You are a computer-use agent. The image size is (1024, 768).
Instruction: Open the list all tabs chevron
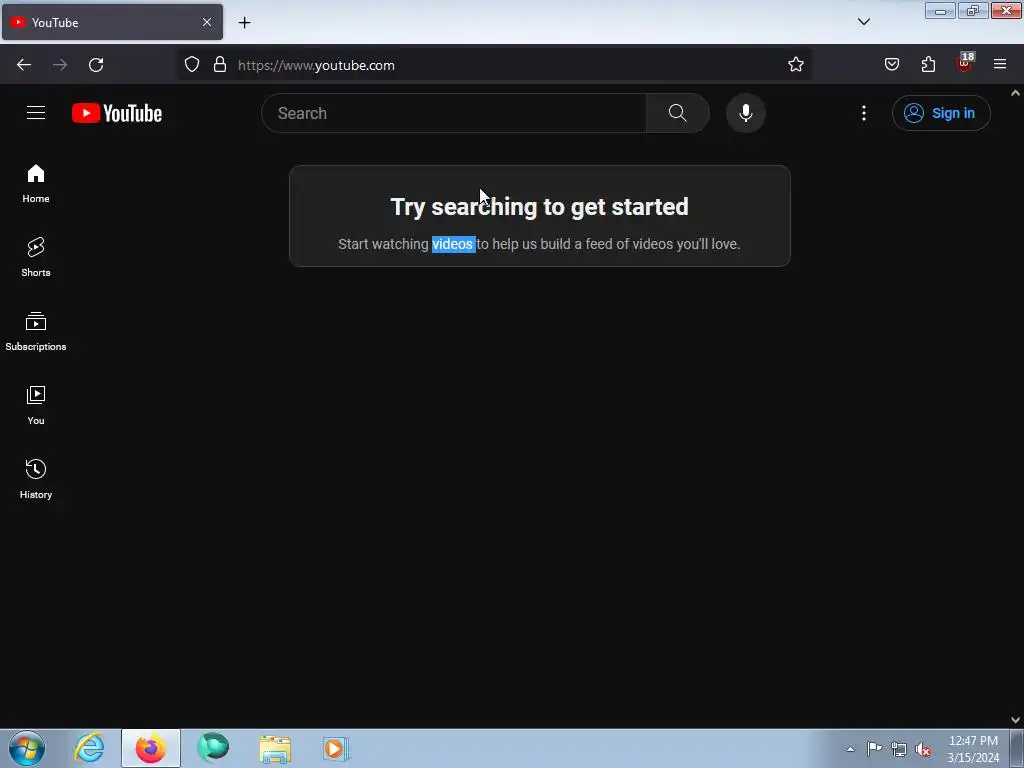[x=863, y=22]
